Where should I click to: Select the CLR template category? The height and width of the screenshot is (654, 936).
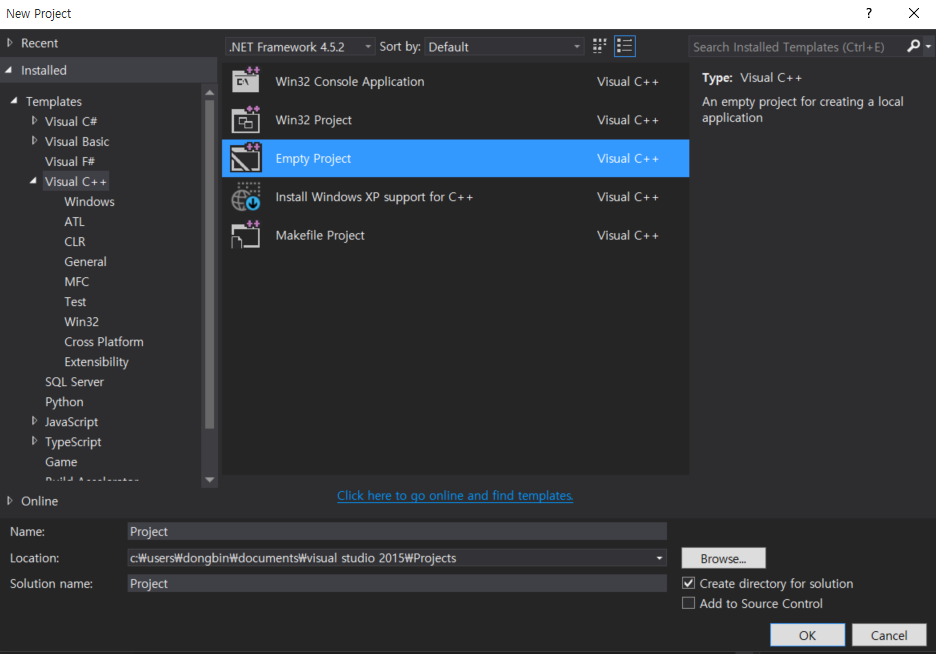coord(75,242)
